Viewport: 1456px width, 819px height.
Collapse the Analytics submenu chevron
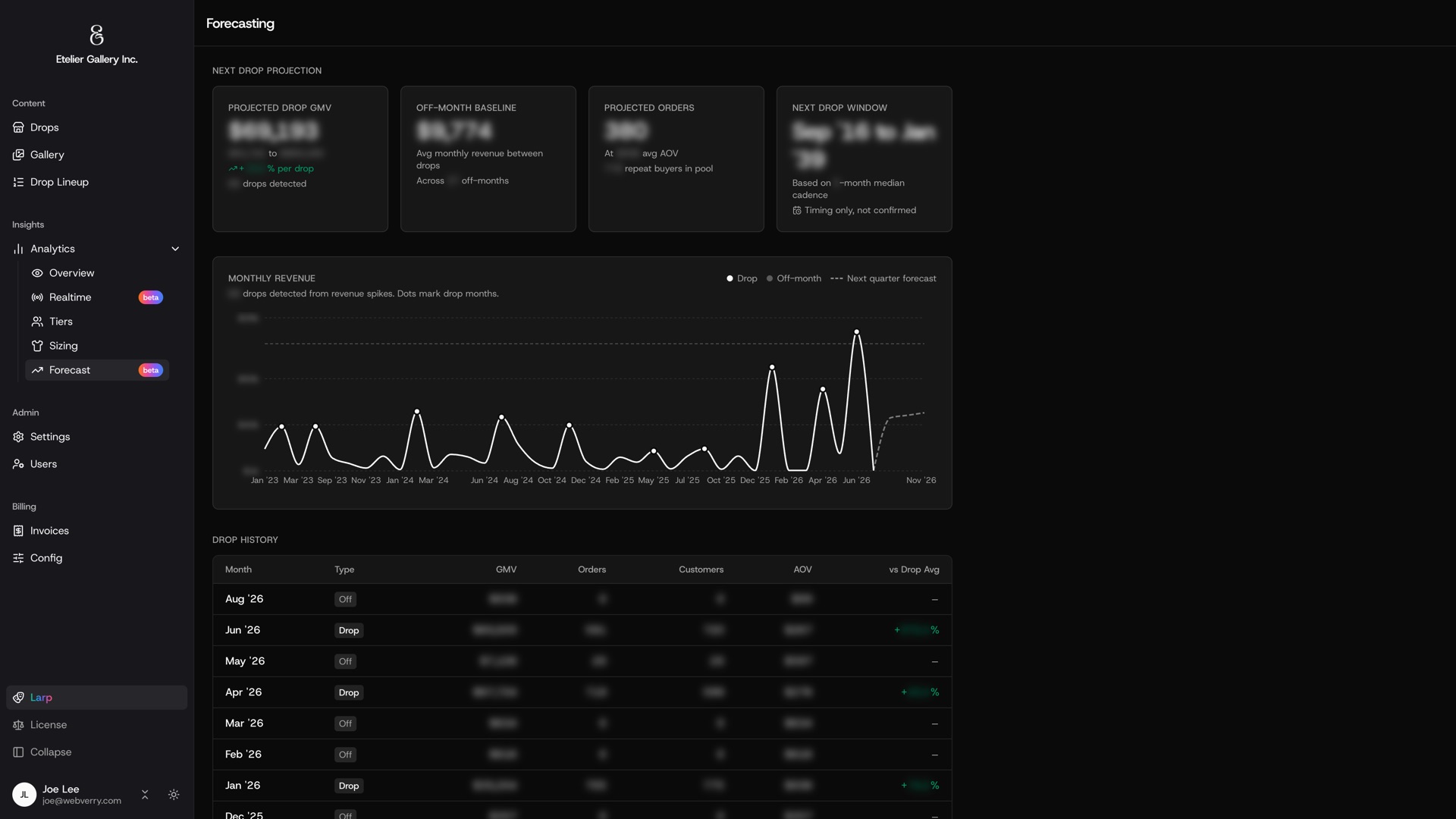pyautogui.click(x=175, y=249)
